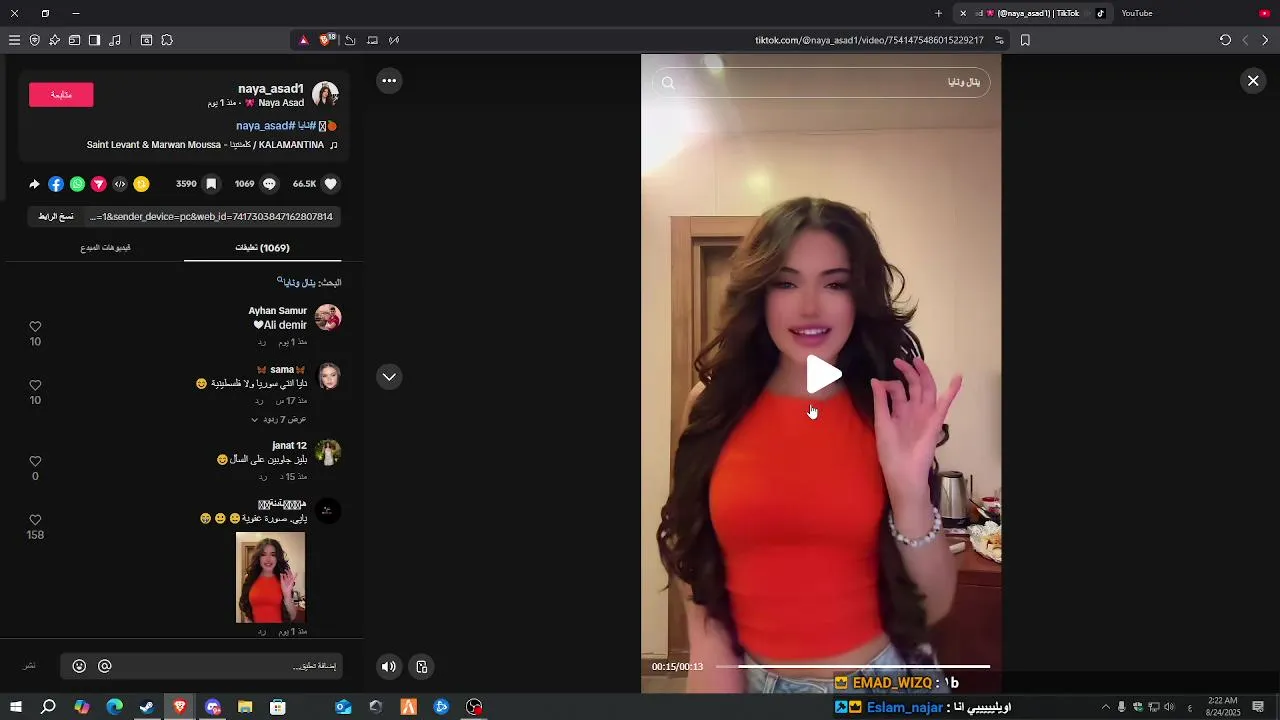Like the video with the heart icon
Viewport: 1280px width, 720px height.
pyautogui.click(x=331, y=184)
